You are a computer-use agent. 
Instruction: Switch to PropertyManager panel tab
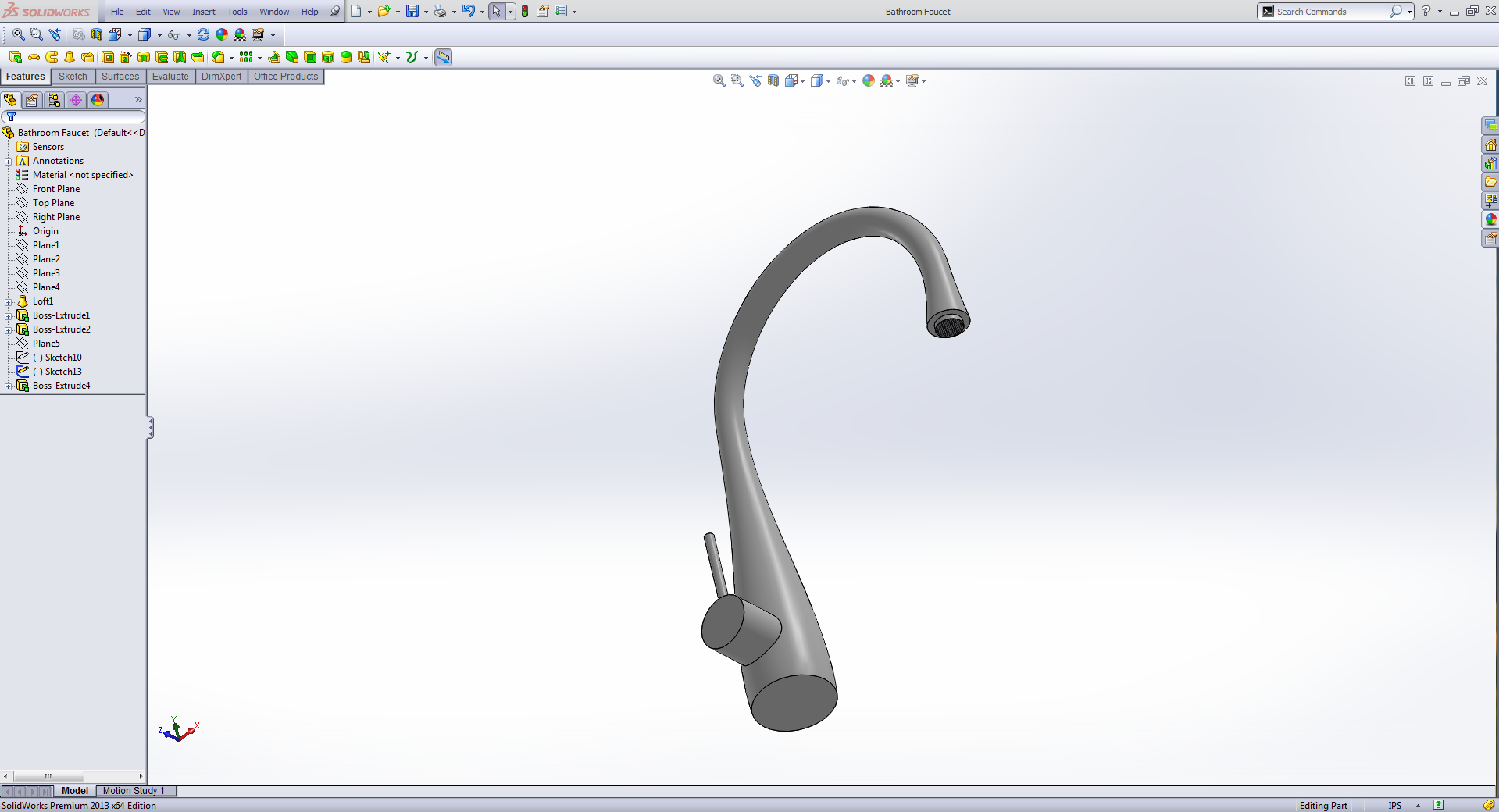[32, 100]
